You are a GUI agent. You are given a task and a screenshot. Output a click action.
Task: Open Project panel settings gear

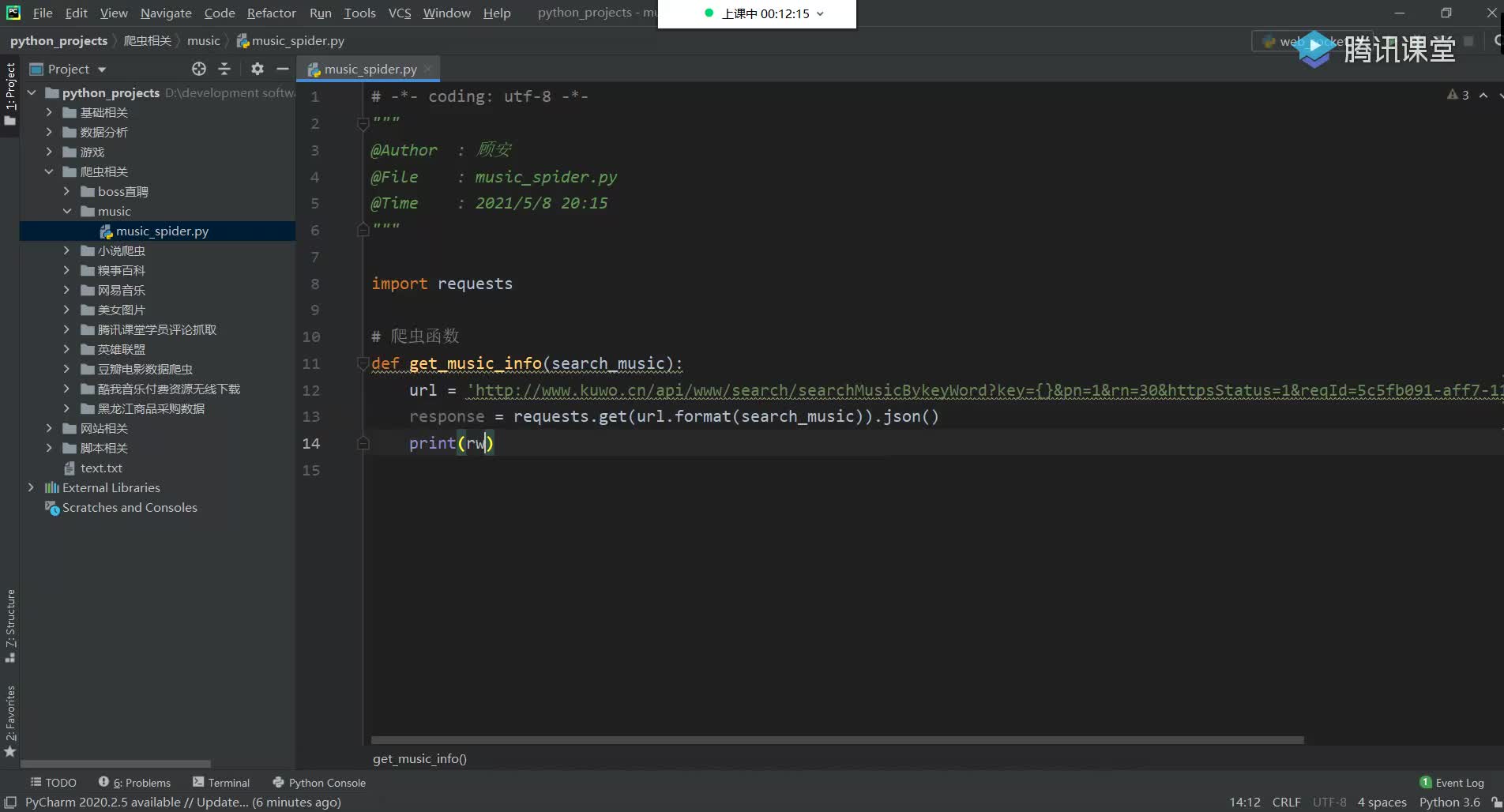257,69
